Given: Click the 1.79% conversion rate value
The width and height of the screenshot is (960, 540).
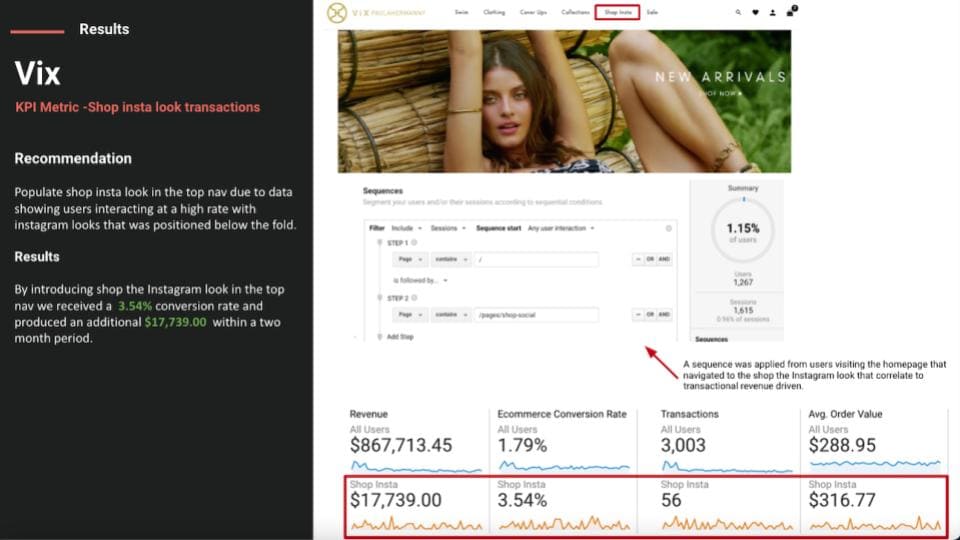Looking at the screenshot, I should click(522, 445).
